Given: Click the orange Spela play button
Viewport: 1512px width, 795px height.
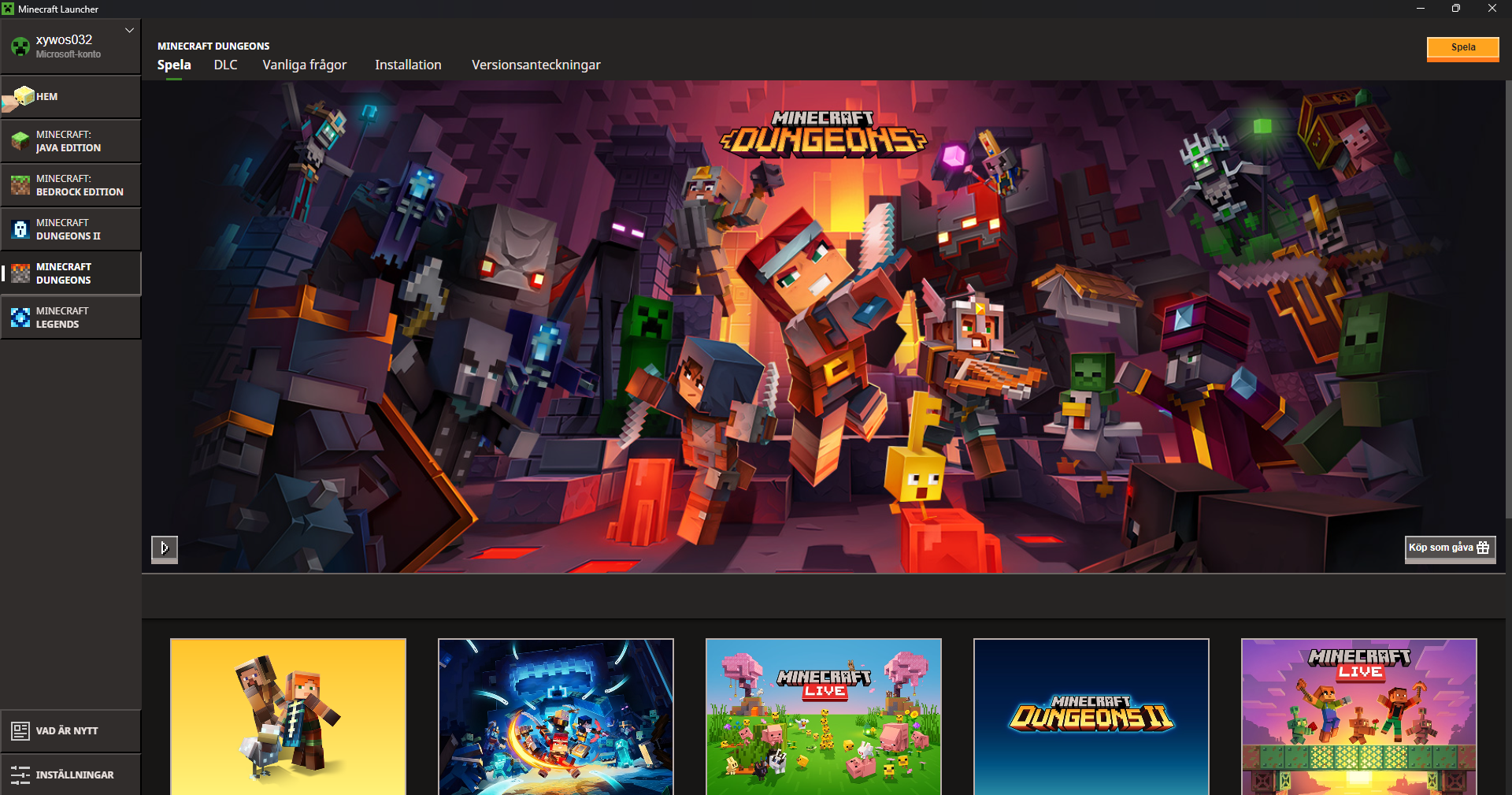Looking at the screenshot, I should [1463, 48].
